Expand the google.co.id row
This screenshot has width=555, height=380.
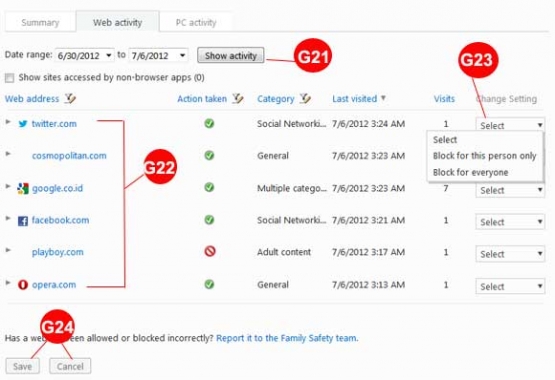tap(8, 186)
